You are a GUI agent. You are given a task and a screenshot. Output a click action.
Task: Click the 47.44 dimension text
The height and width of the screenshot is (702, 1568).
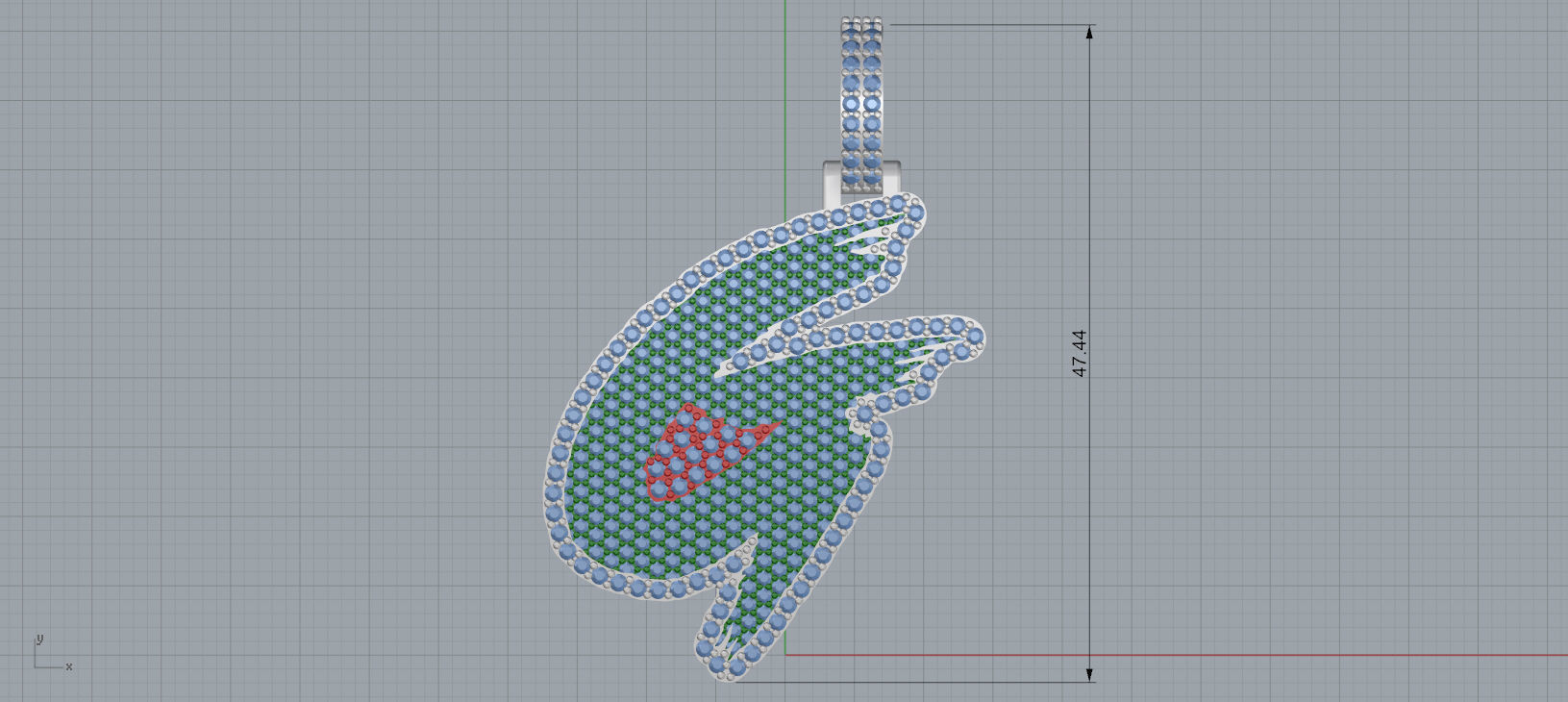click(1079, 353)
